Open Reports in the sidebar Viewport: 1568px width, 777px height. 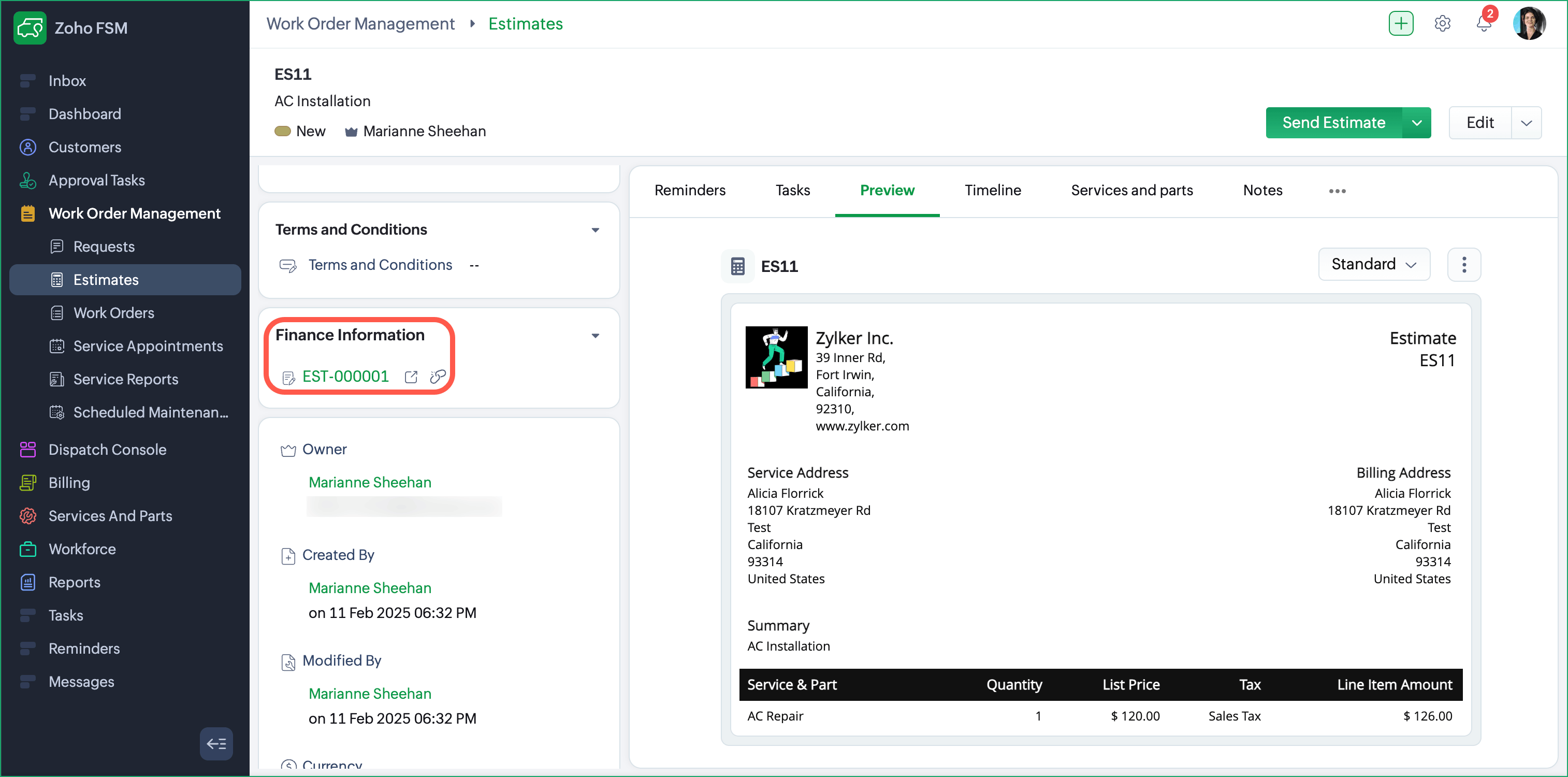pos(74,582)
